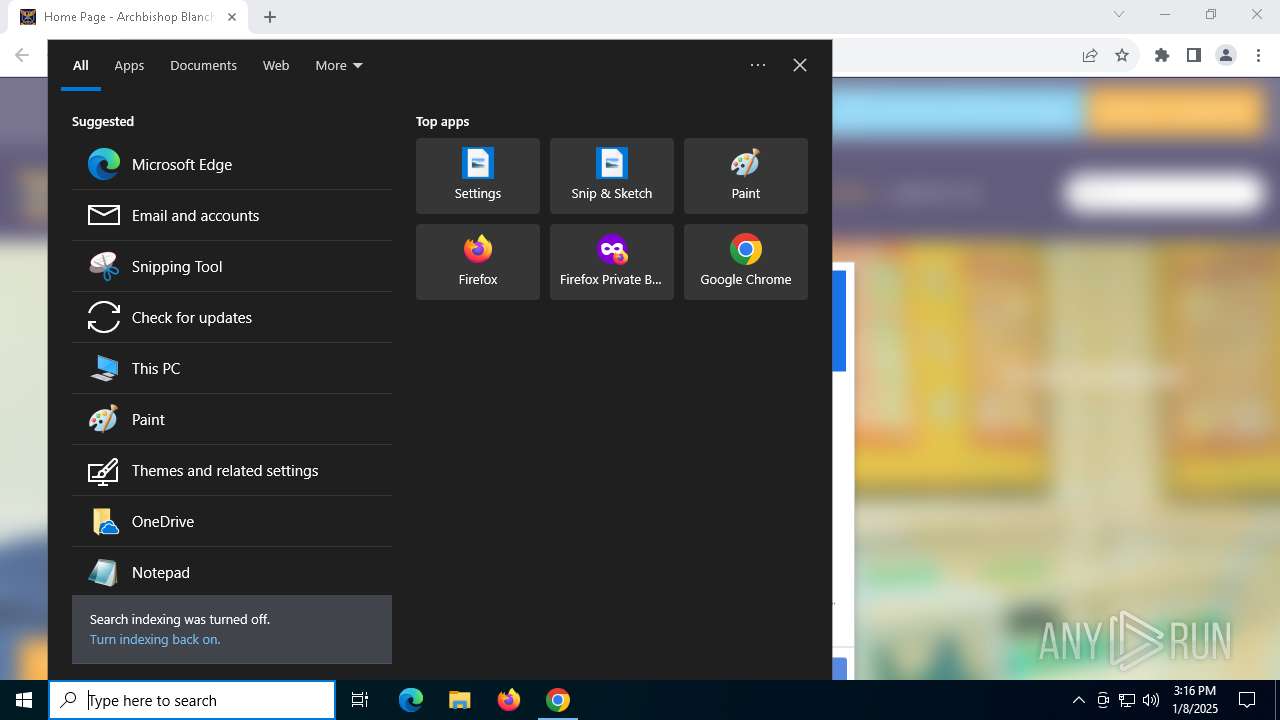Open search panel options ellipsis menu
Viewport: 1280px width, 720px height.
(x=758, y=65)
